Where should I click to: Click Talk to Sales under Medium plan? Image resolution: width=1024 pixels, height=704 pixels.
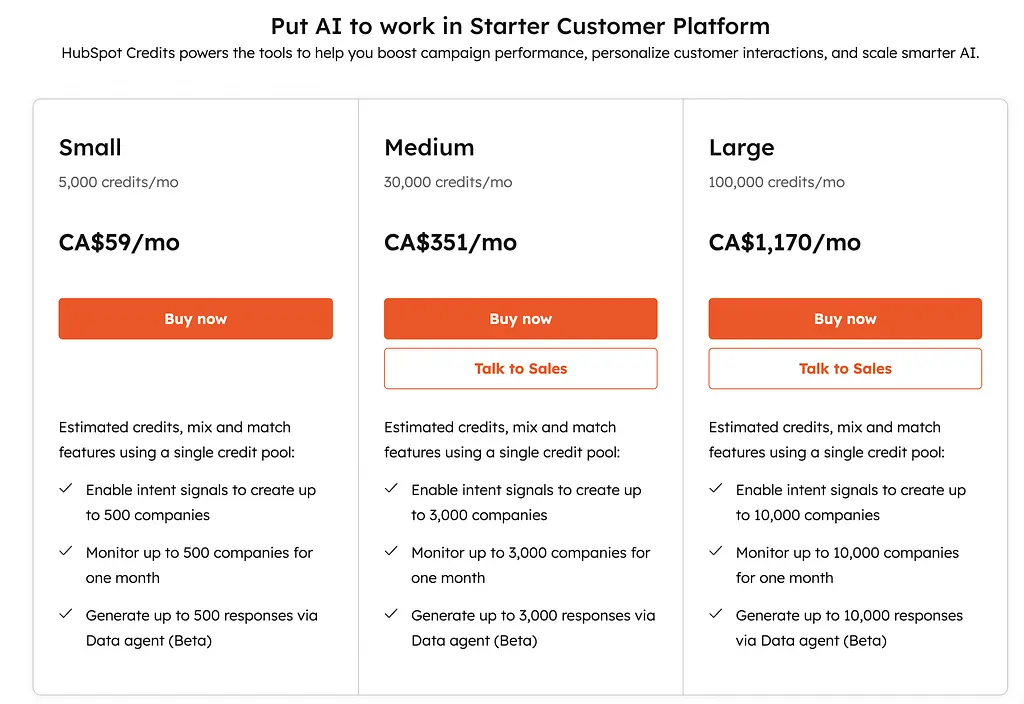click(520, 369)
